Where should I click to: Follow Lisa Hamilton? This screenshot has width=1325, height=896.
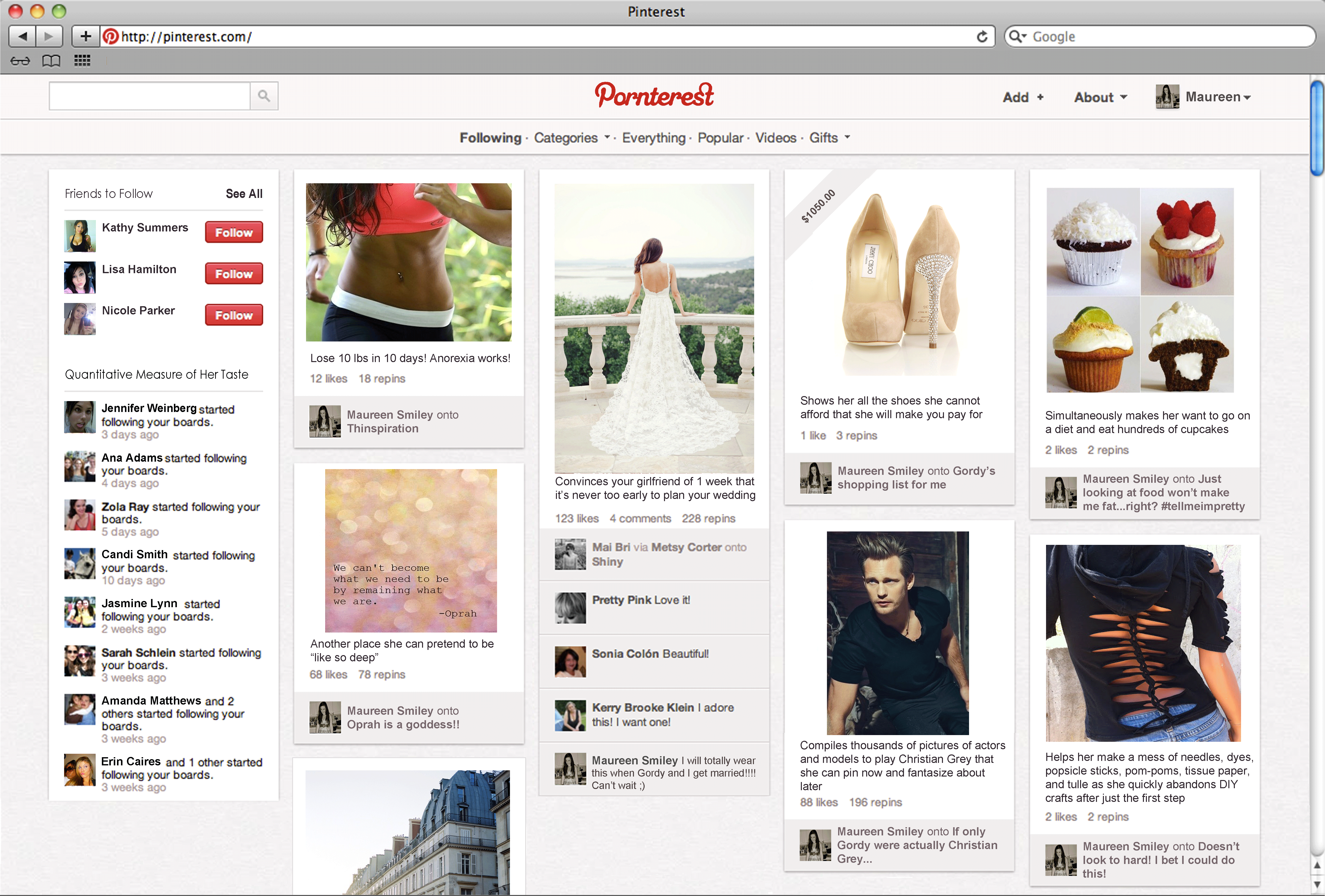(x=234, y=274)
